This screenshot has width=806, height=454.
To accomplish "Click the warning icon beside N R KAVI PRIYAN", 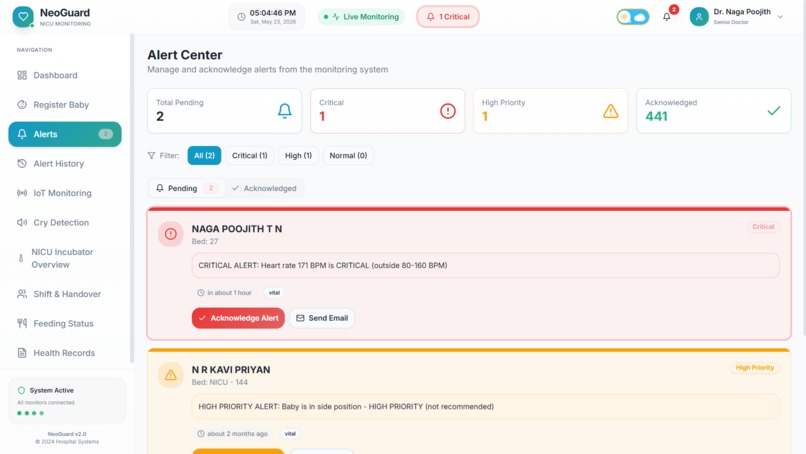I will [171, 375].
